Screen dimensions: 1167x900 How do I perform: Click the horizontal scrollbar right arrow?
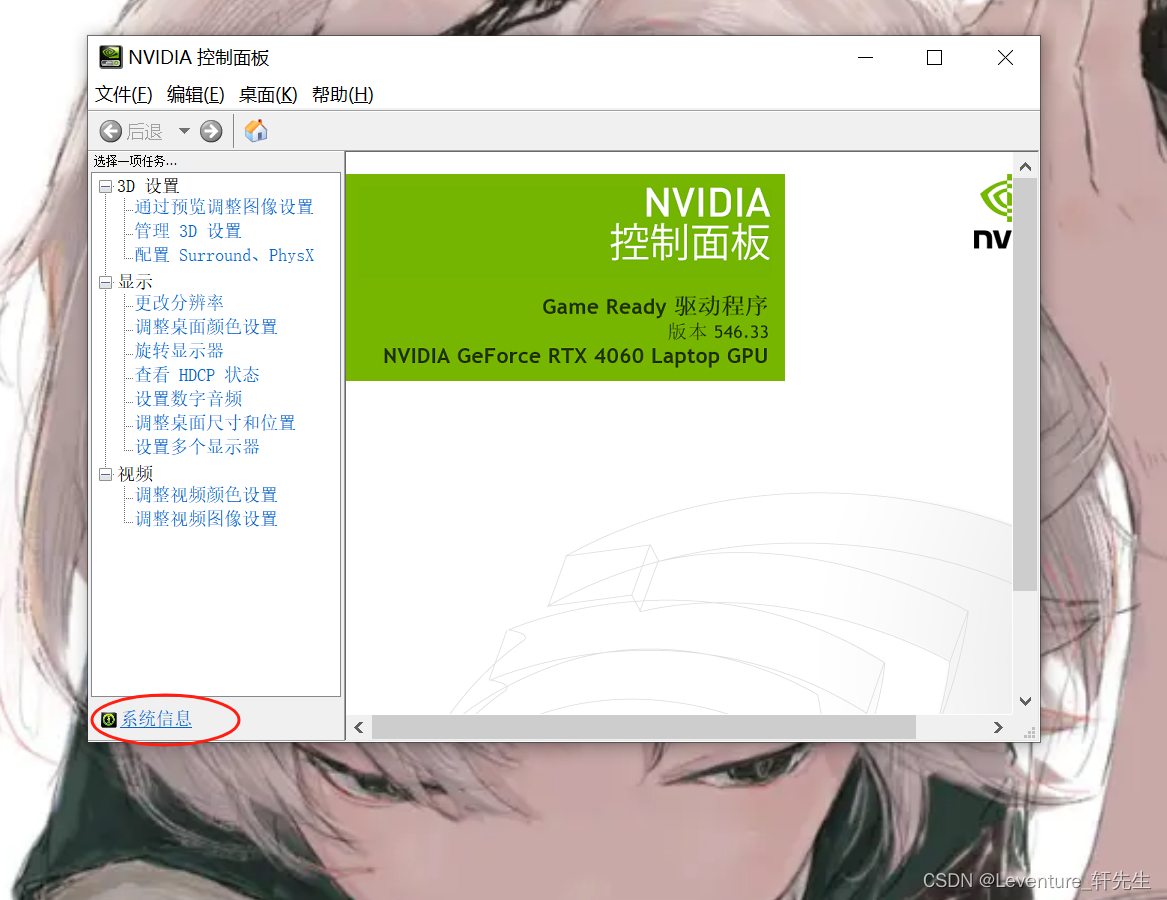tap(998, 728)
